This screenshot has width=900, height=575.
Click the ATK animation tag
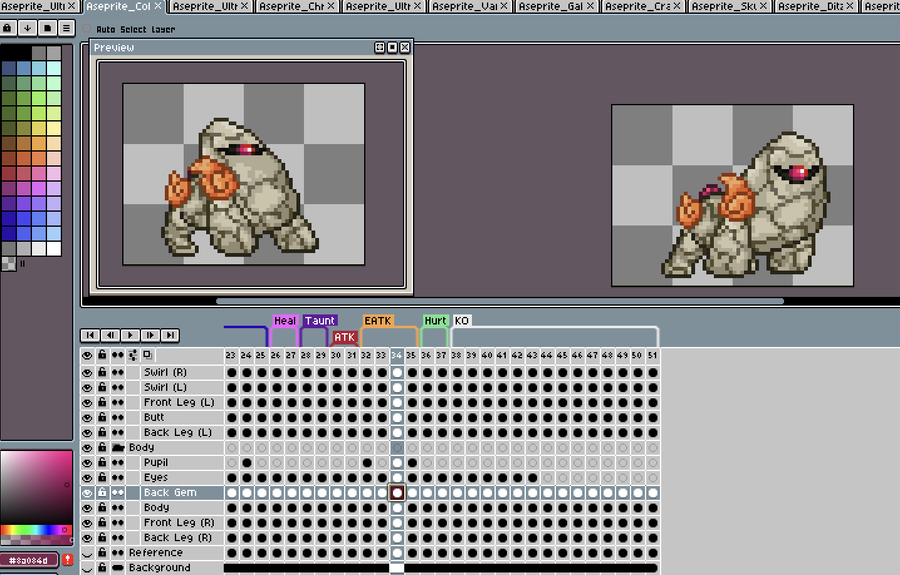(344, 337)
